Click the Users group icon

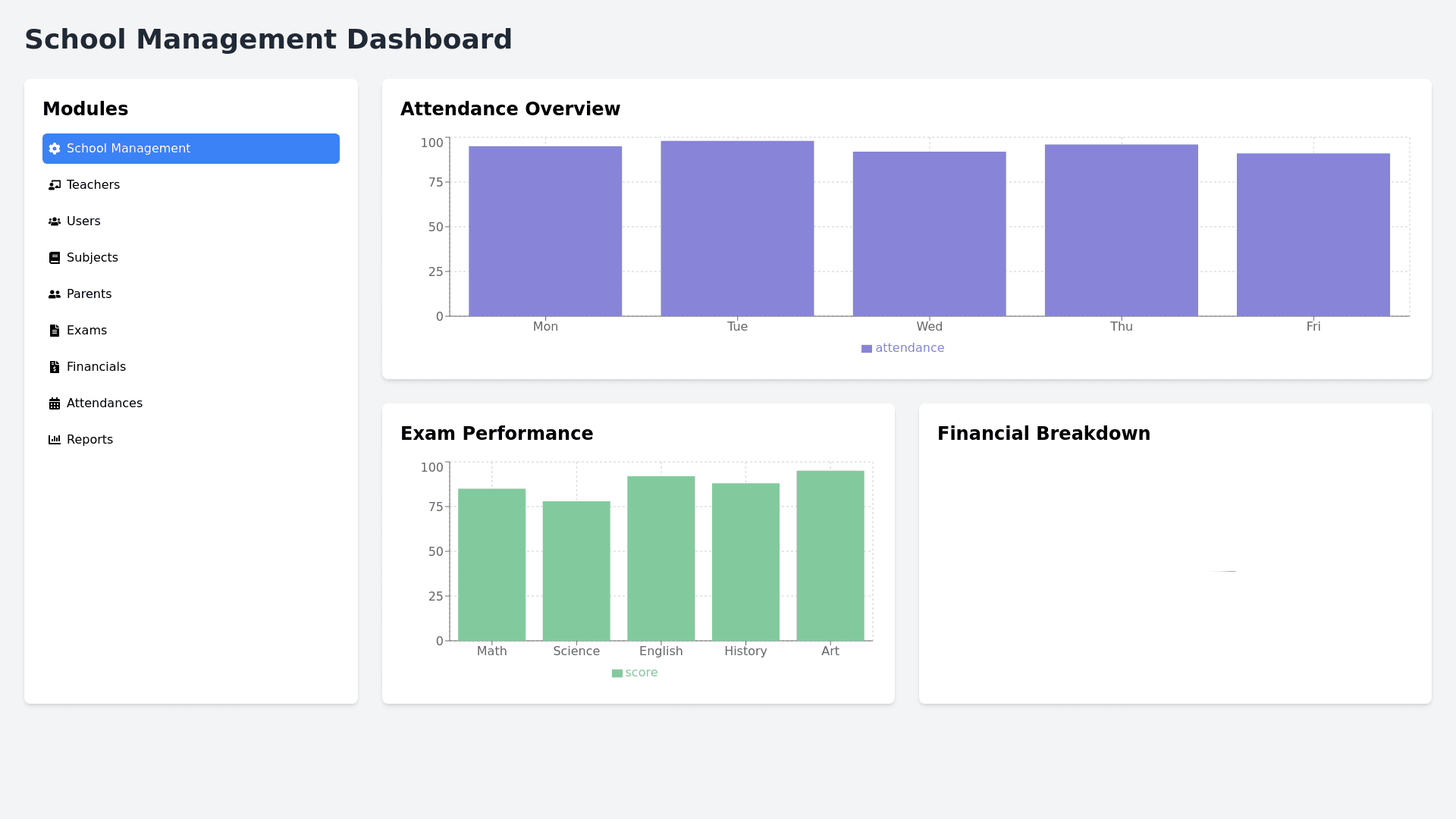pos(55,221)
